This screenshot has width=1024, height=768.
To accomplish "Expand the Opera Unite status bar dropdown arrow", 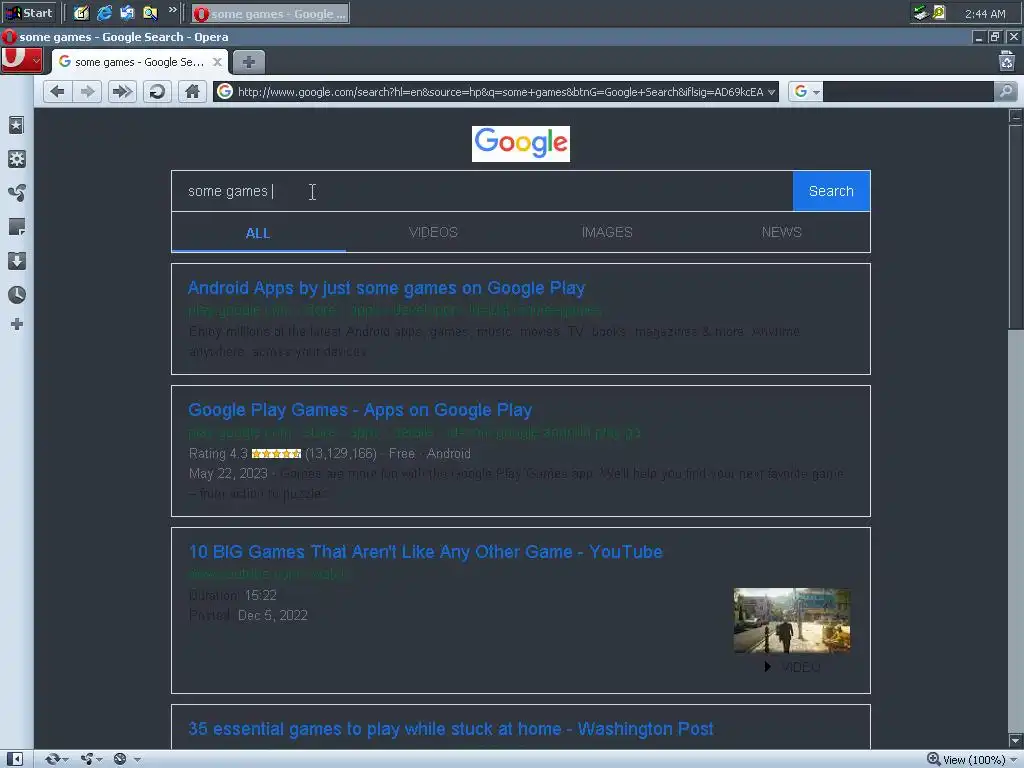I will tap(99, 760).
